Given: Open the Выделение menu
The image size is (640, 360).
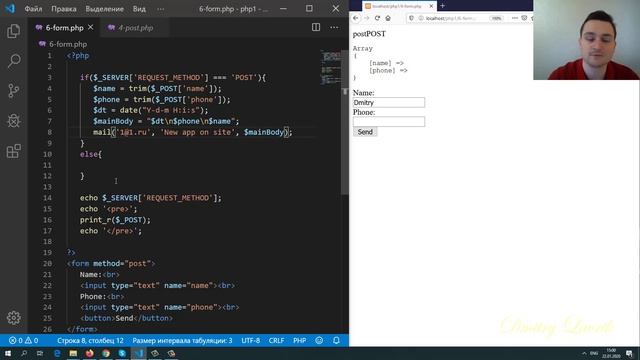Looking at the screenshot, I should (x=104, y=9).
